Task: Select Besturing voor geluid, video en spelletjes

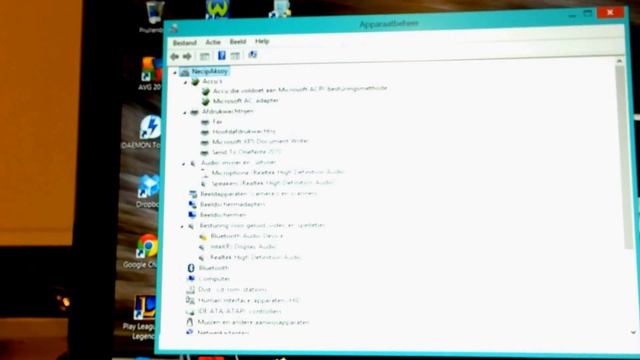Action: point(262,225)
